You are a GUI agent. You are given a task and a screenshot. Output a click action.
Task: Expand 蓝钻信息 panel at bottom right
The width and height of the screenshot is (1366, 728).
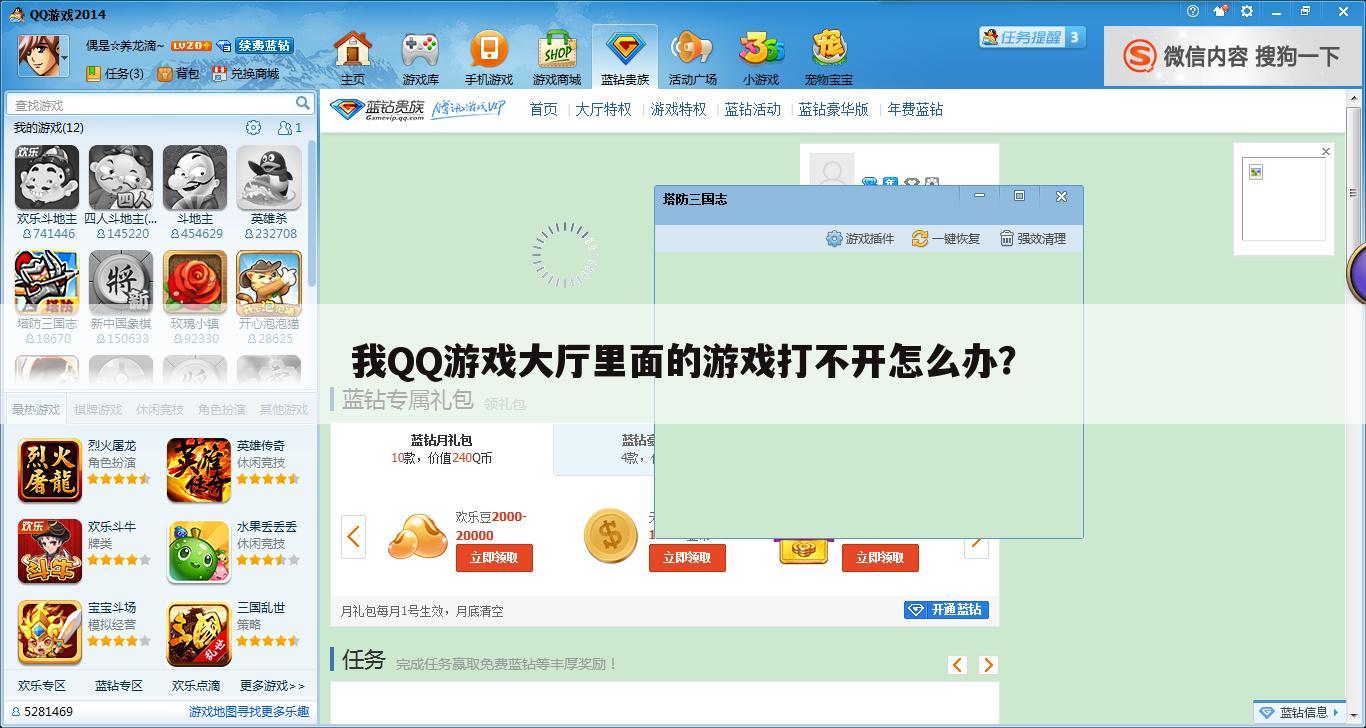pyautogui.click(x=1300, y=712)
